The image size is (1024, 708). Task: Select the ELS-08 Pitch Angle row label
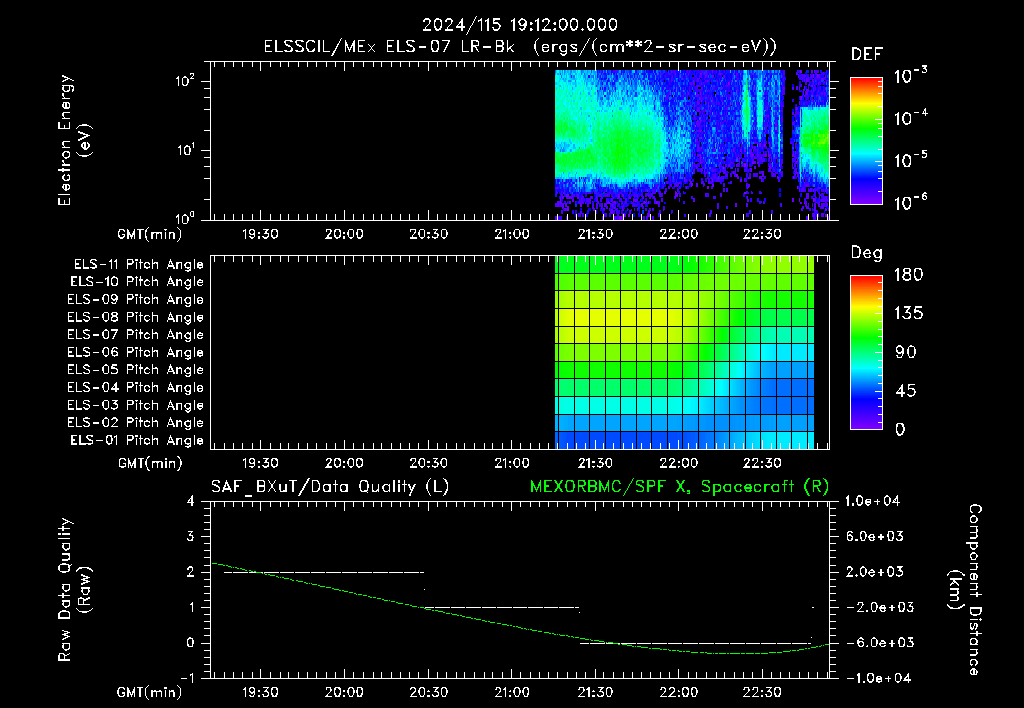pyautogui.click(x=135, y=317)
